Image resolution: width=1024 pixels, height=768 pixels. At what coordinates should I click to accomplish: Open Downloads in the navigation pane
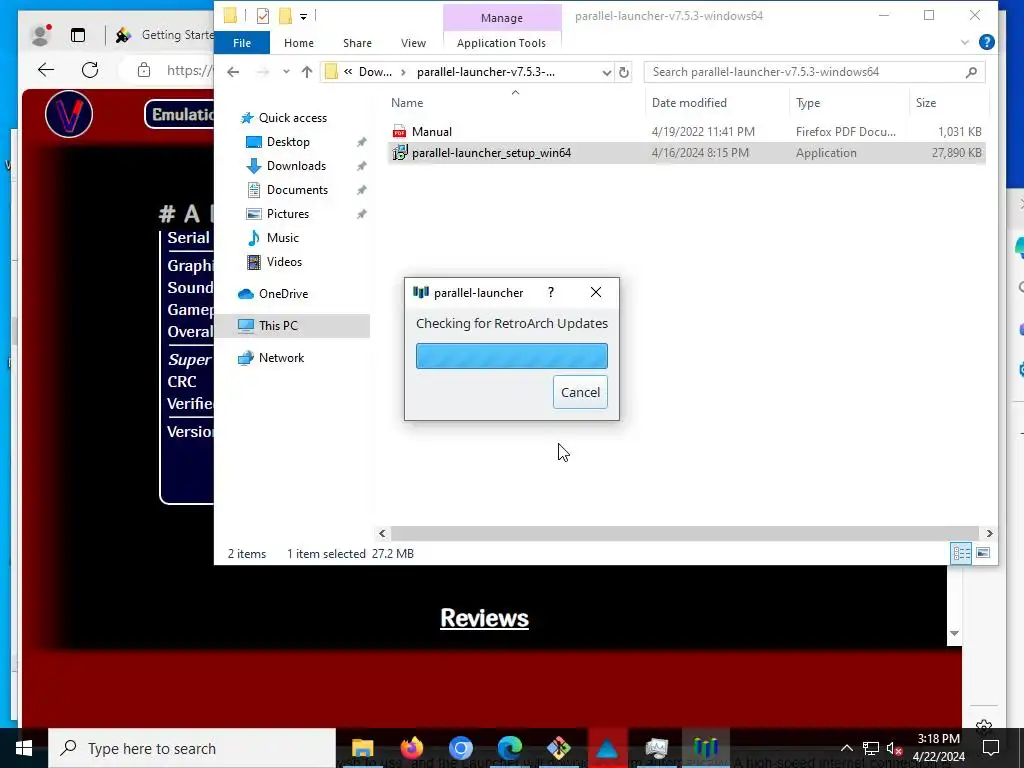pyautogui.click(x=296, y=166)
